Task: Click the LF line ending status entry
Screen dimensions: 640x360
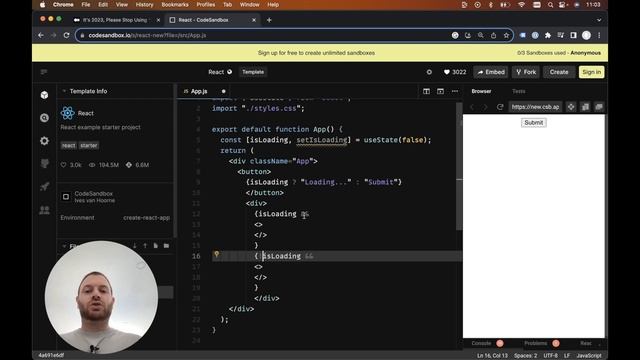Action: click(x=567, y=356)
